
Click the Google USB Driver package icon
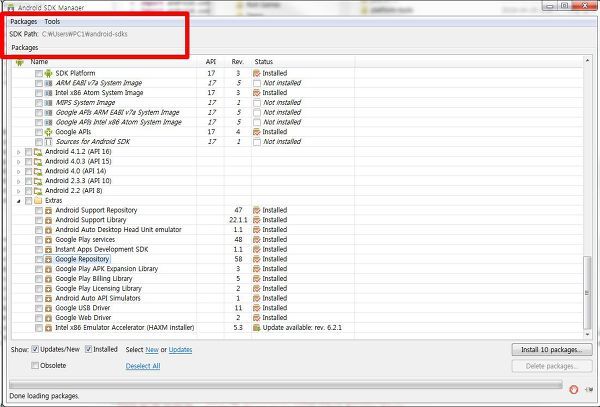coord(48,308)
